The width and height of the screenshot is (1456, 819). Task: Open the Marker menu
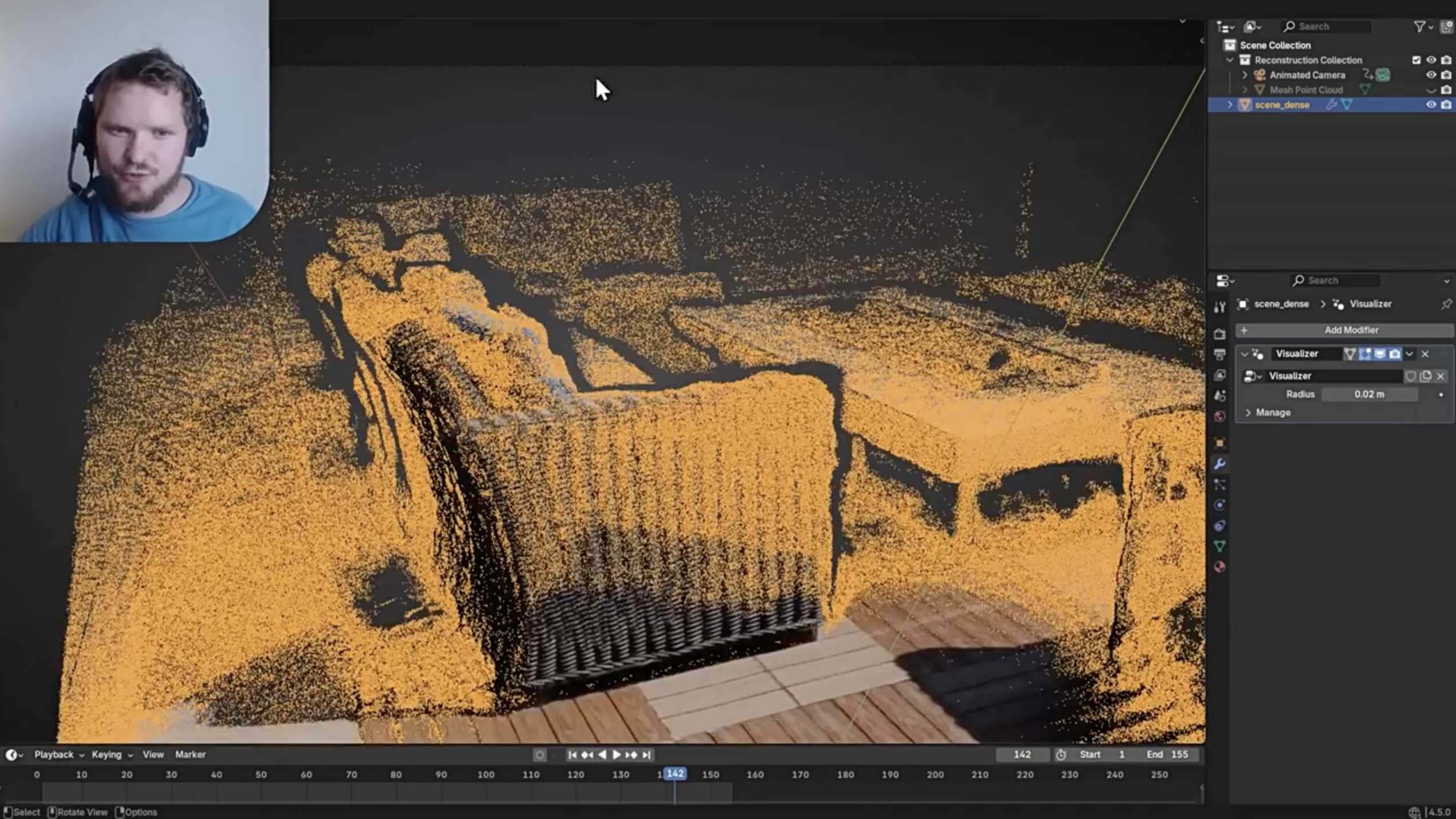coord(190,755)
